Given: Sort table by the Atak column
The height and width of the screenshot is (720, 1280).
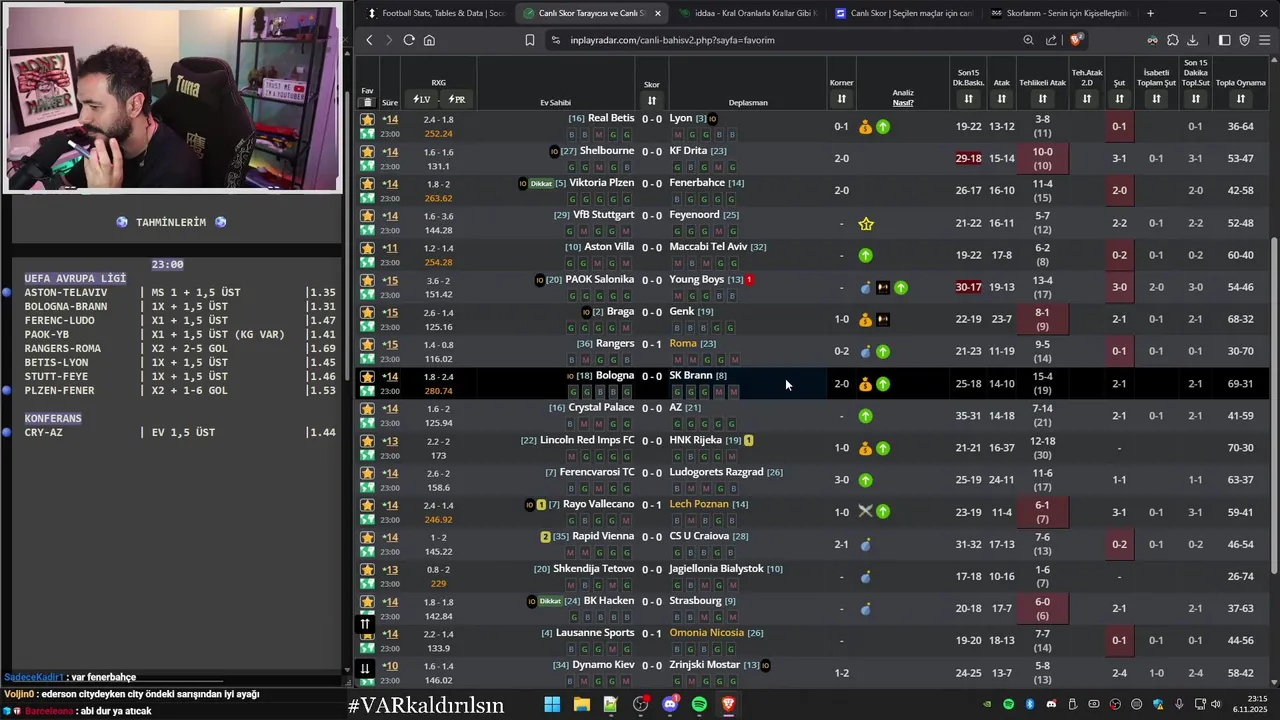Looking at the screenshot, I should click(1001, 99).
